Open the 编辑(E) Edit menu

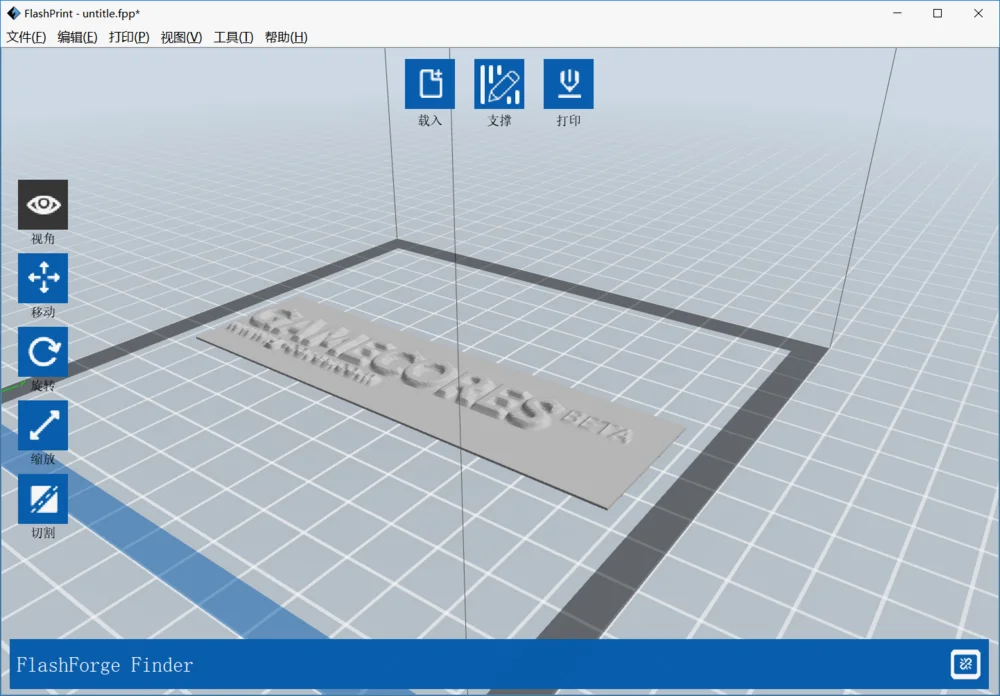[77, 37]
